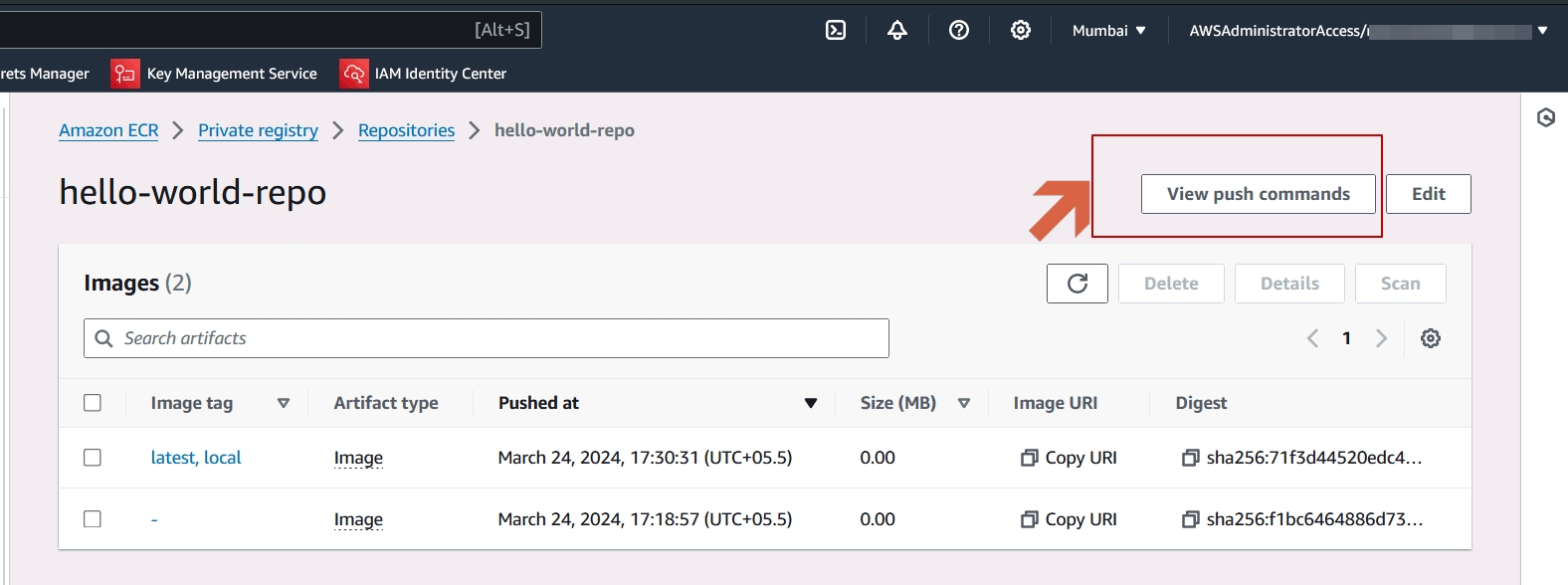
Task: Copy digest sha256:71f3d44520edc4
Action: point(1190,458)
